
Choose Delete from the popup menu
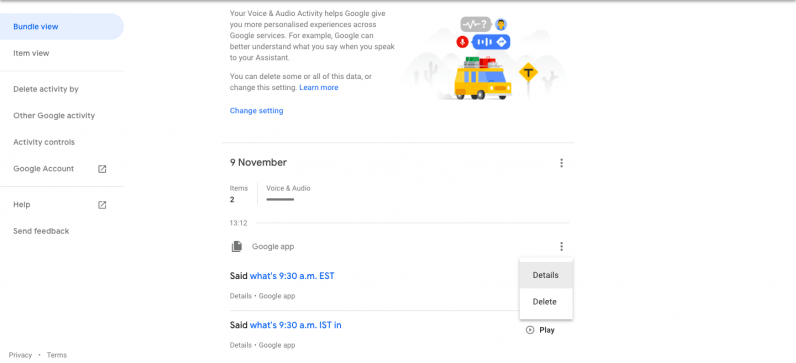coord(546,302)
